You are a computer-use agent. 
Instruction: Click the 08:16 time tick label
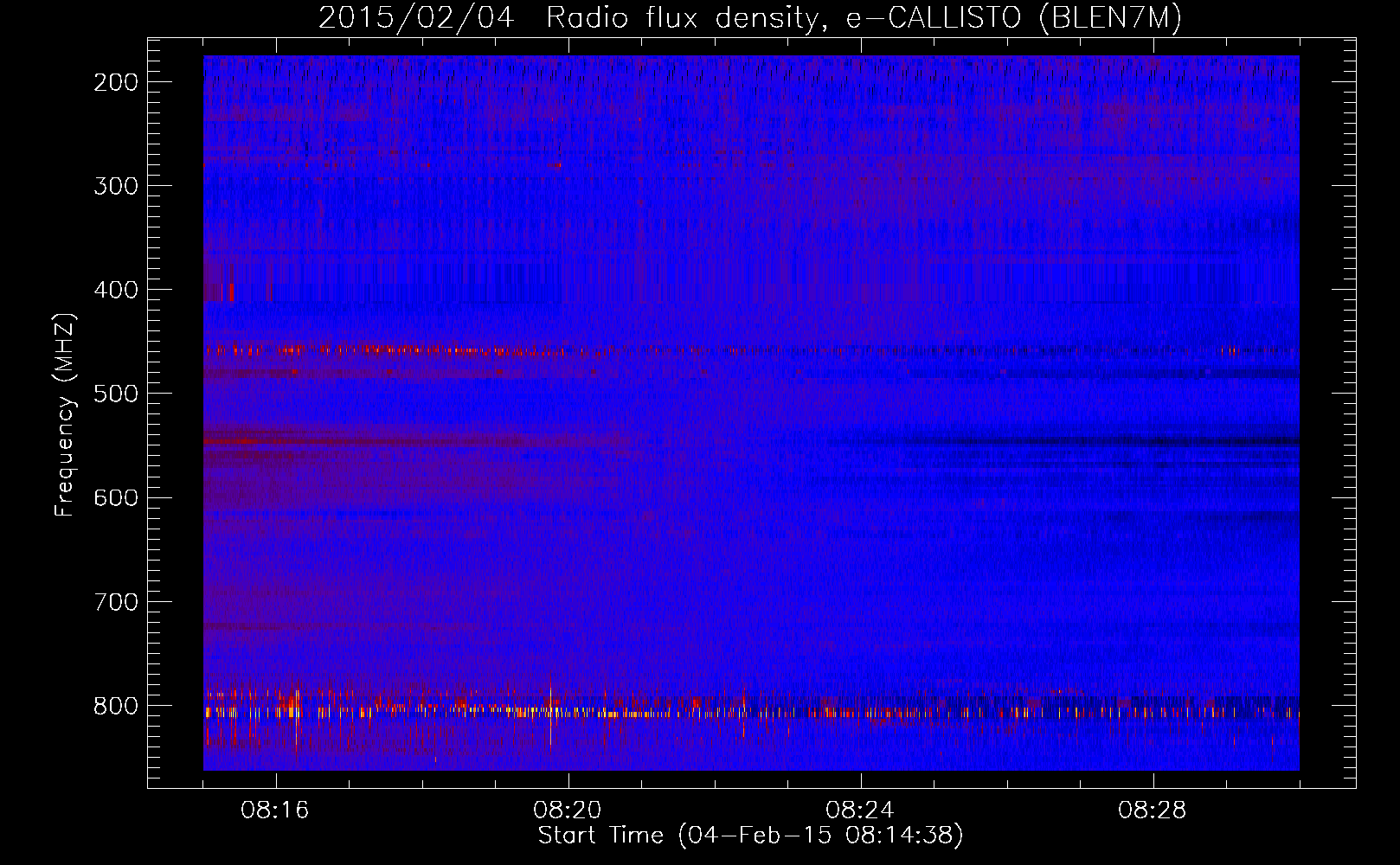click(275, 811)
